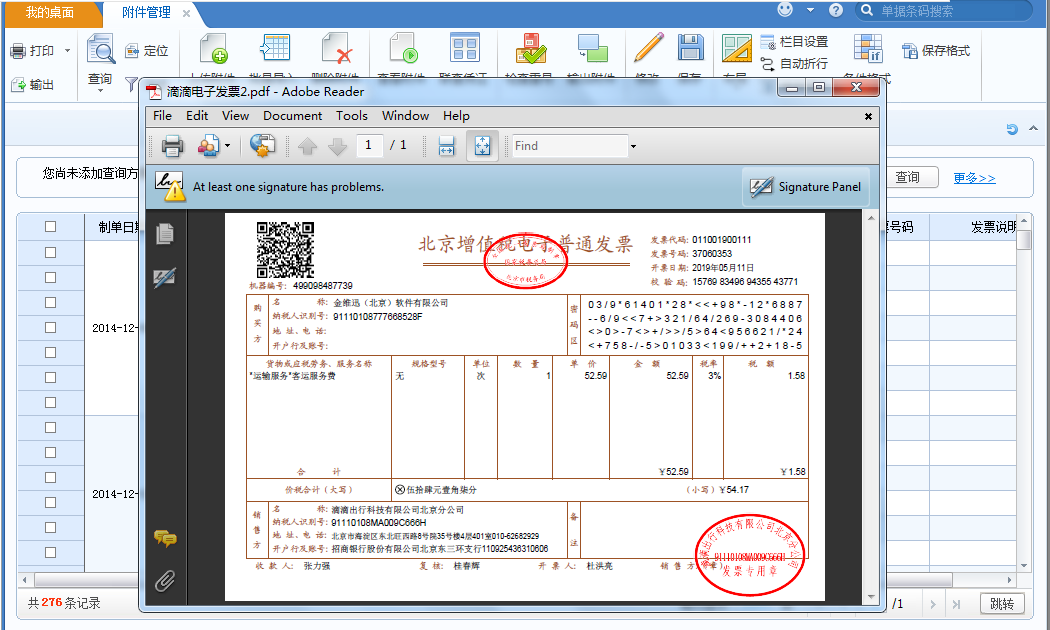Collapse the query panel with up chevron

(1033, 129)
